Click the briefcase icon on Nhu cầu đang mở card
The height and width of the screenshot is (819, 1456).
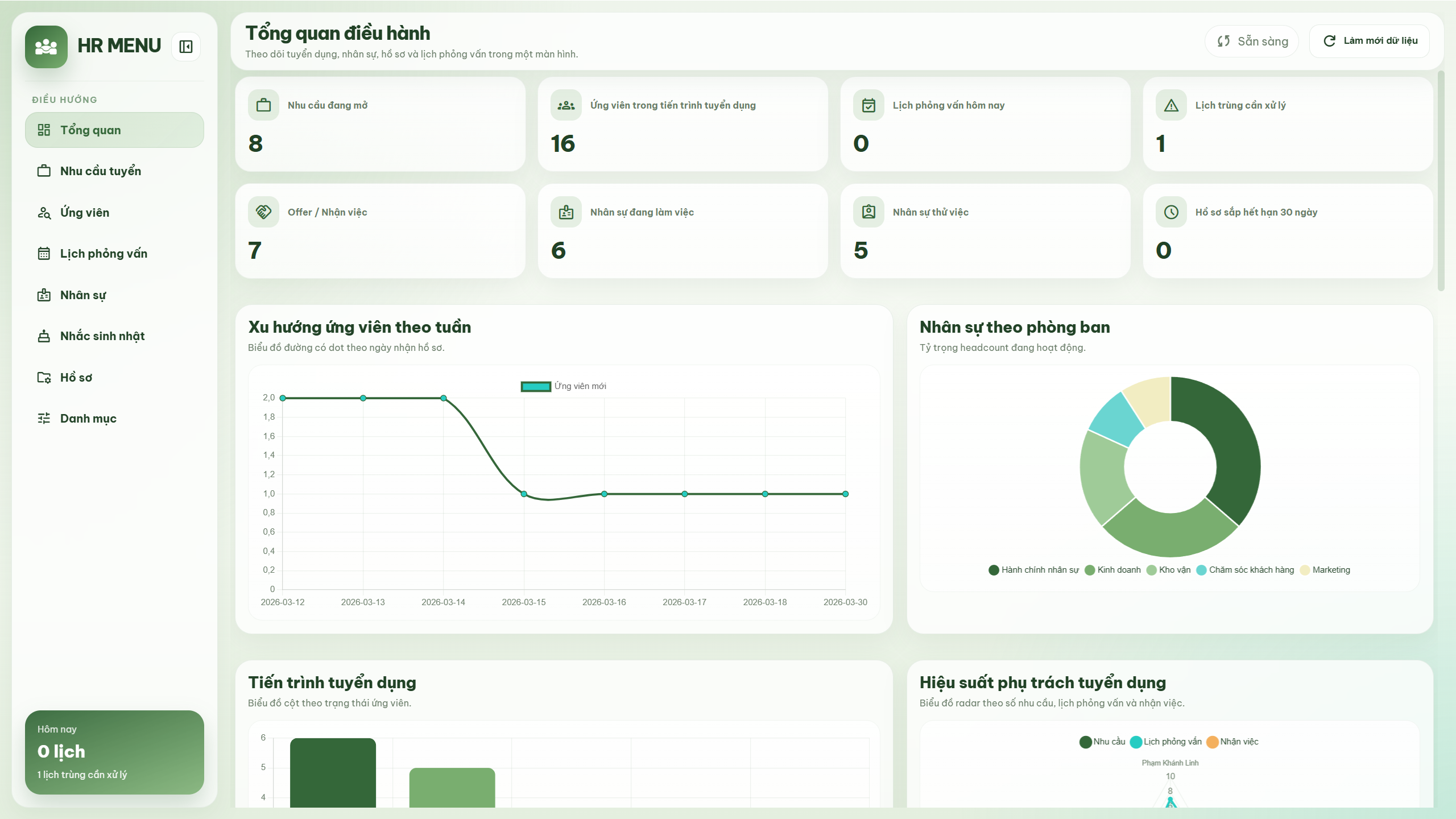263,105
